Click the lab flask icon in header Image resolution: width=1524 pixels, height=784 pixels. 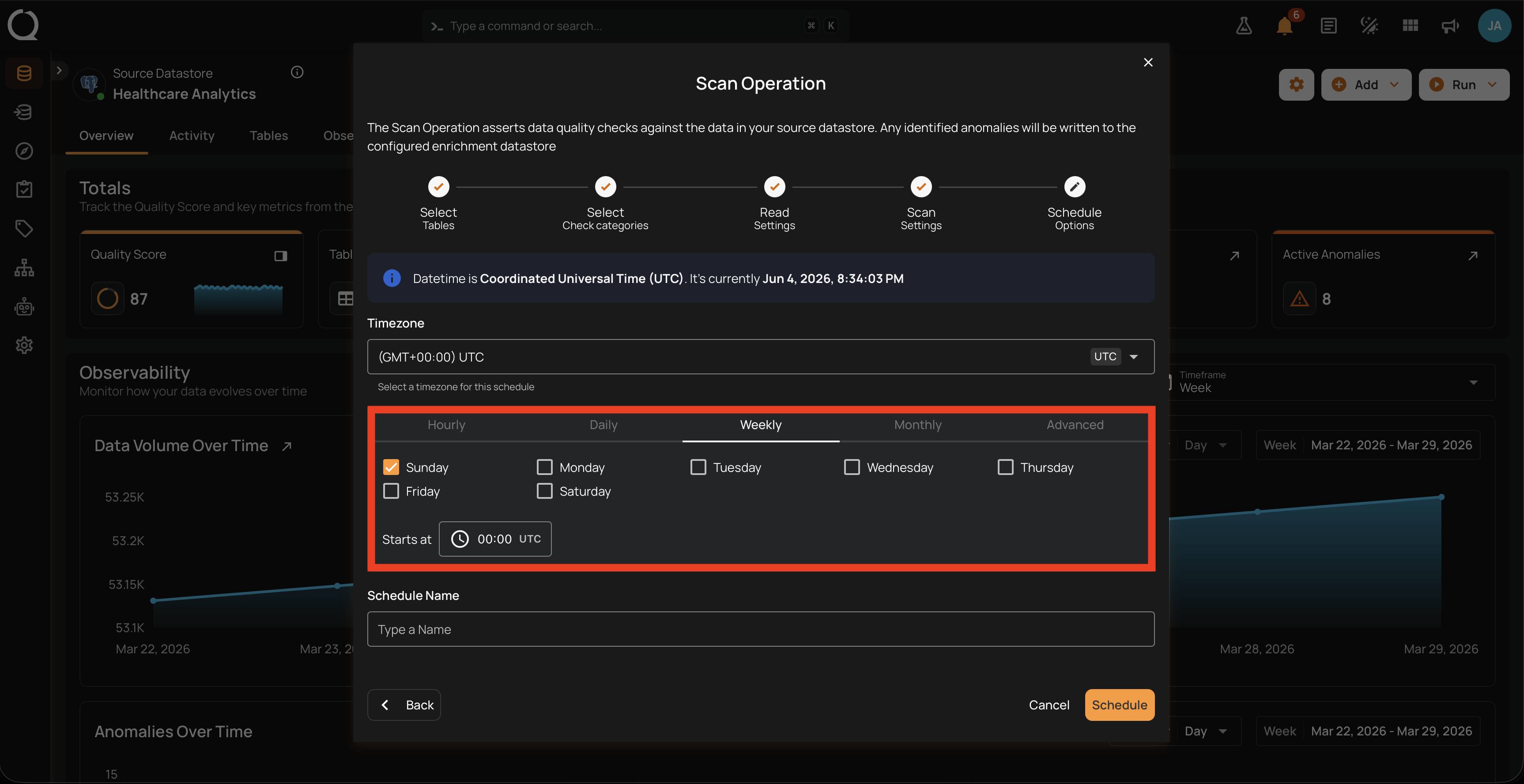click(x=1244, y=26)
